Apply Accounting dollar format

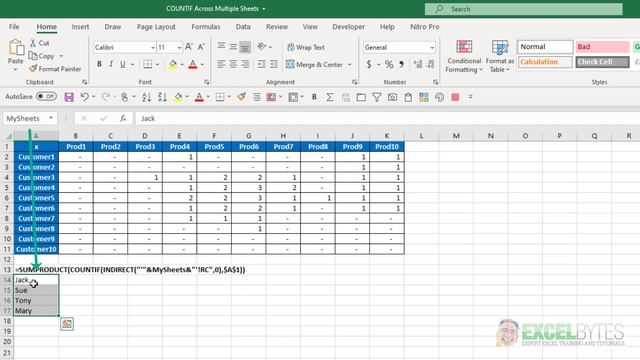(369, 64)
